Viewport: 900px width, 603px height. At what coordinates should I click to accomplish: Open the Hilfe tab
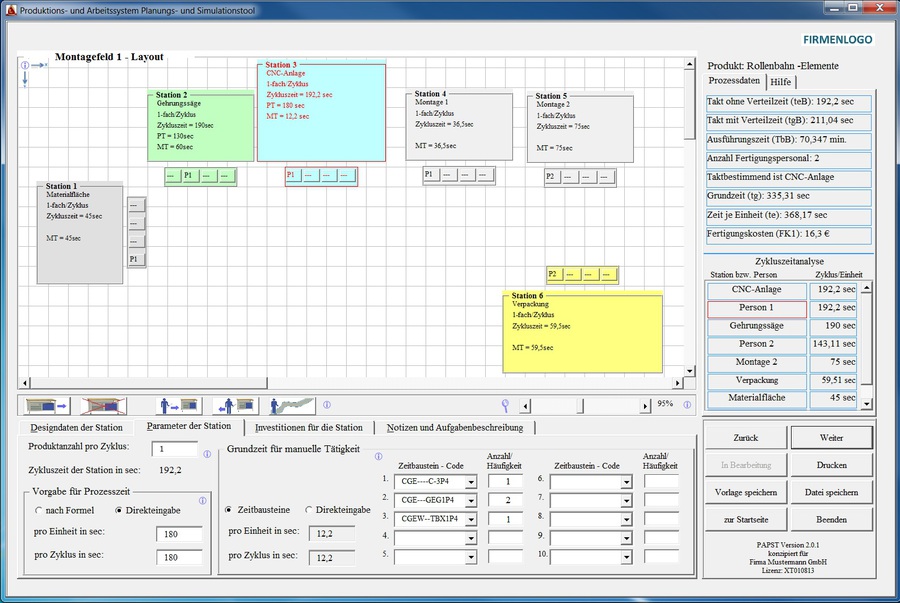tap(781, 81)
